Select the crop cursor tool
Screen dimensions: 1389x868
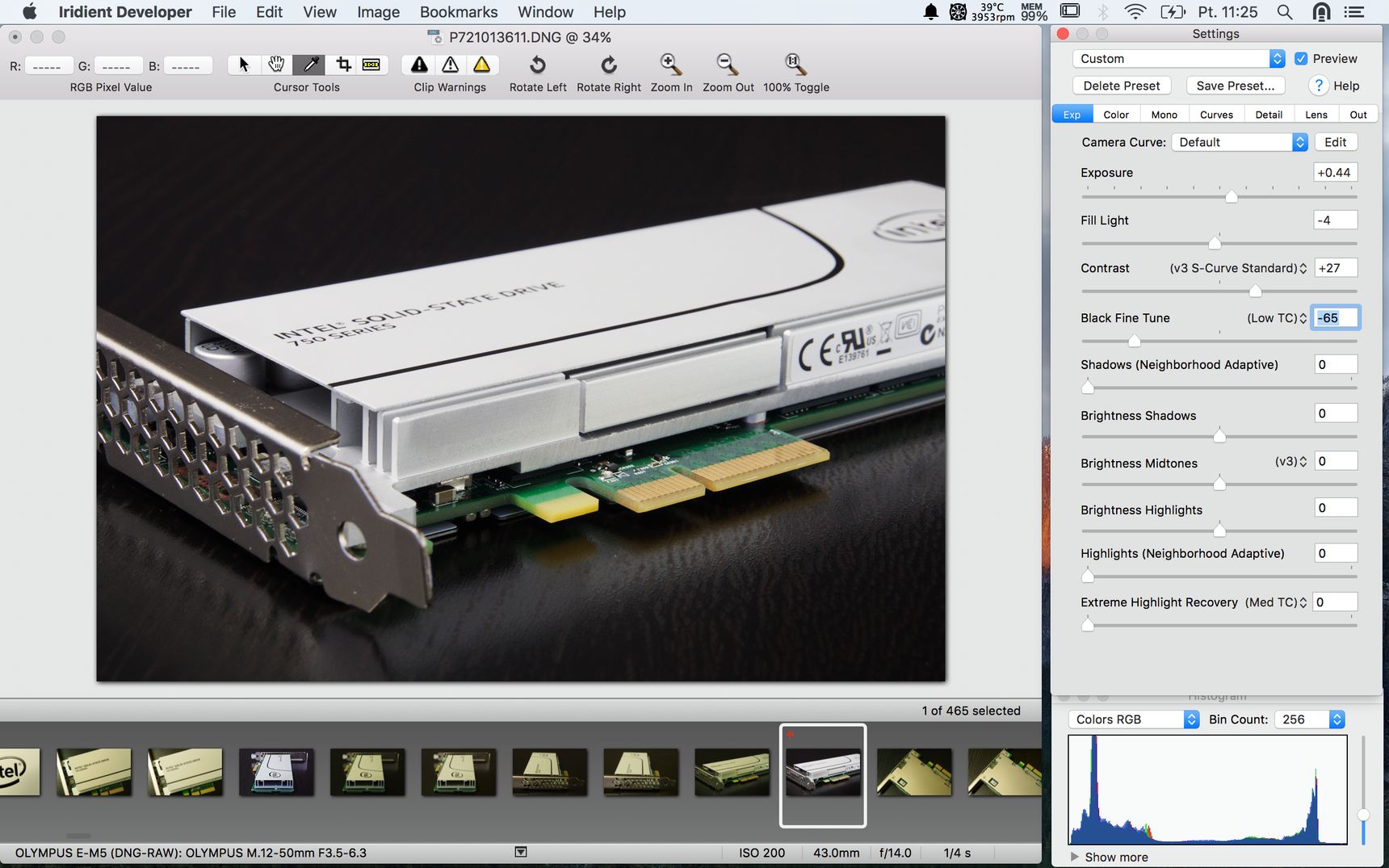point(343,65)
